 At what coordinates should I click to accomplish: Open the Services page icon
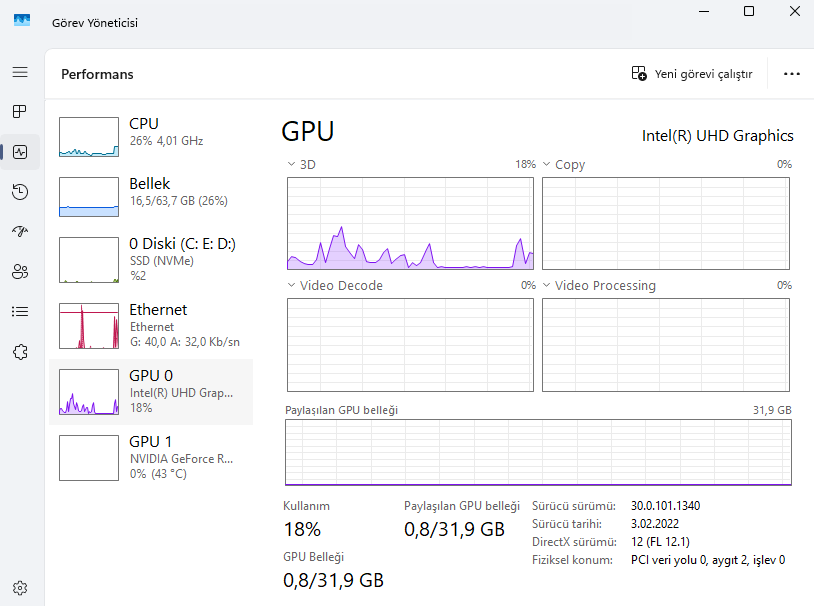pos(20,352)
